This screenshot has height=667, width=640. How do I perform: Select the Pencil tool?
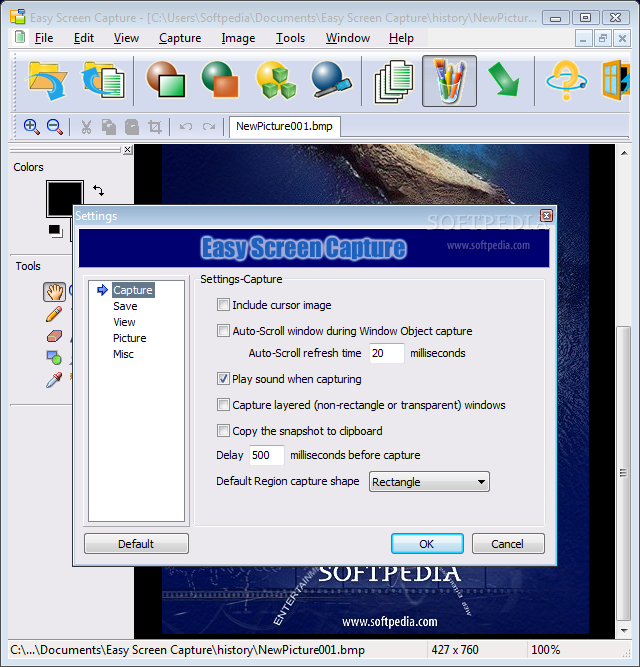(54, 314)
